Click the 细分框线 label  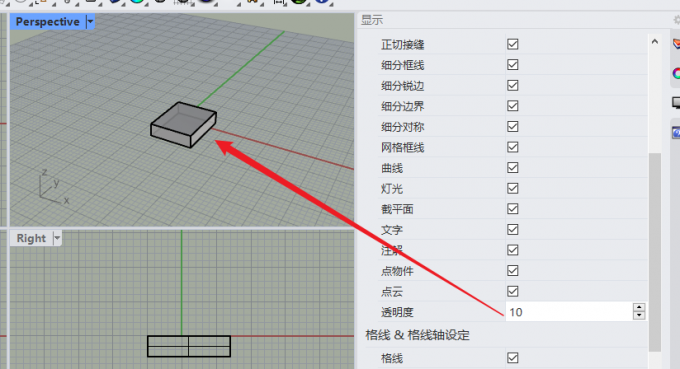pos(402,65)
